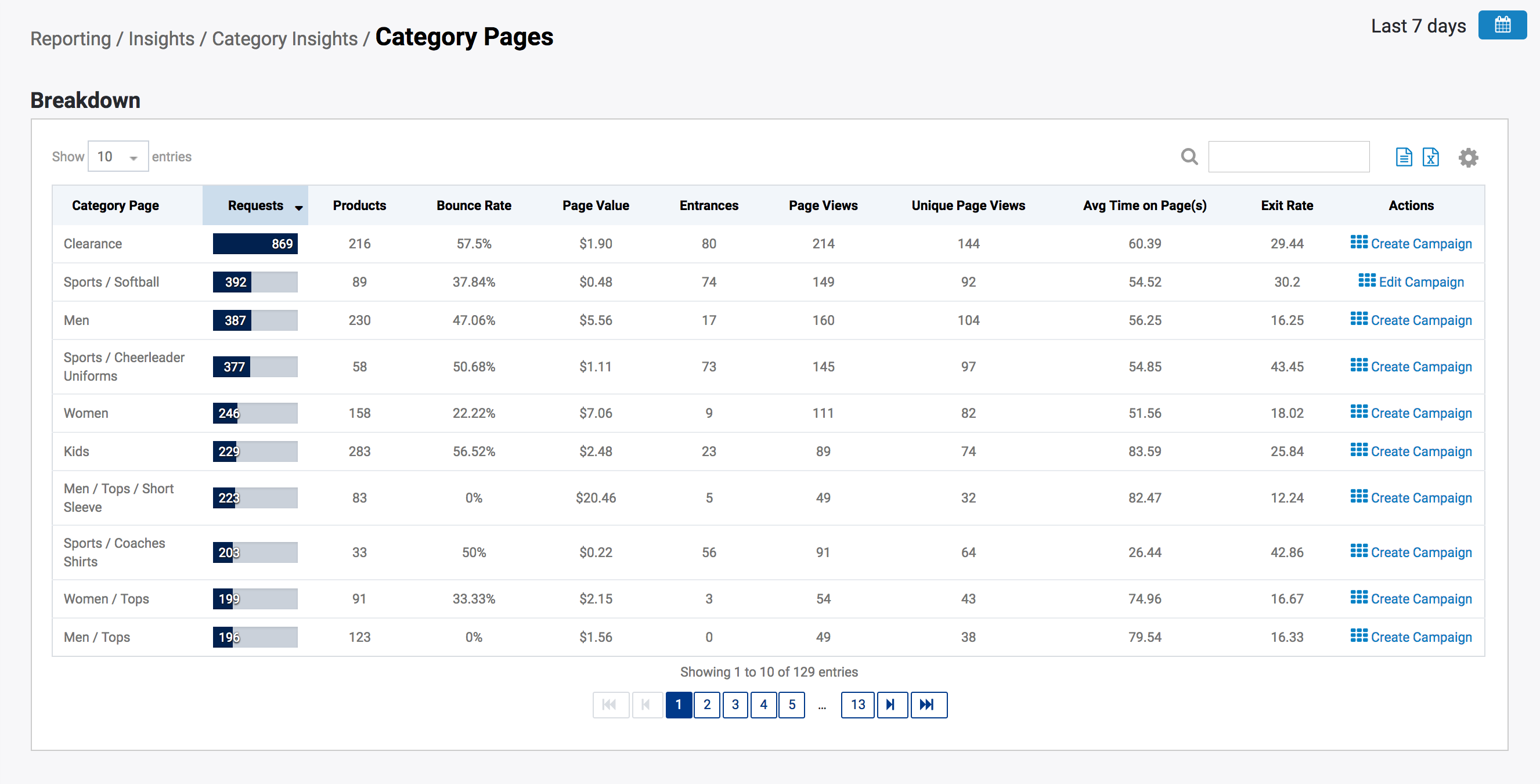Export the breakdown to Excel
Viewport: 1540px width, 784px height.
1431,157
